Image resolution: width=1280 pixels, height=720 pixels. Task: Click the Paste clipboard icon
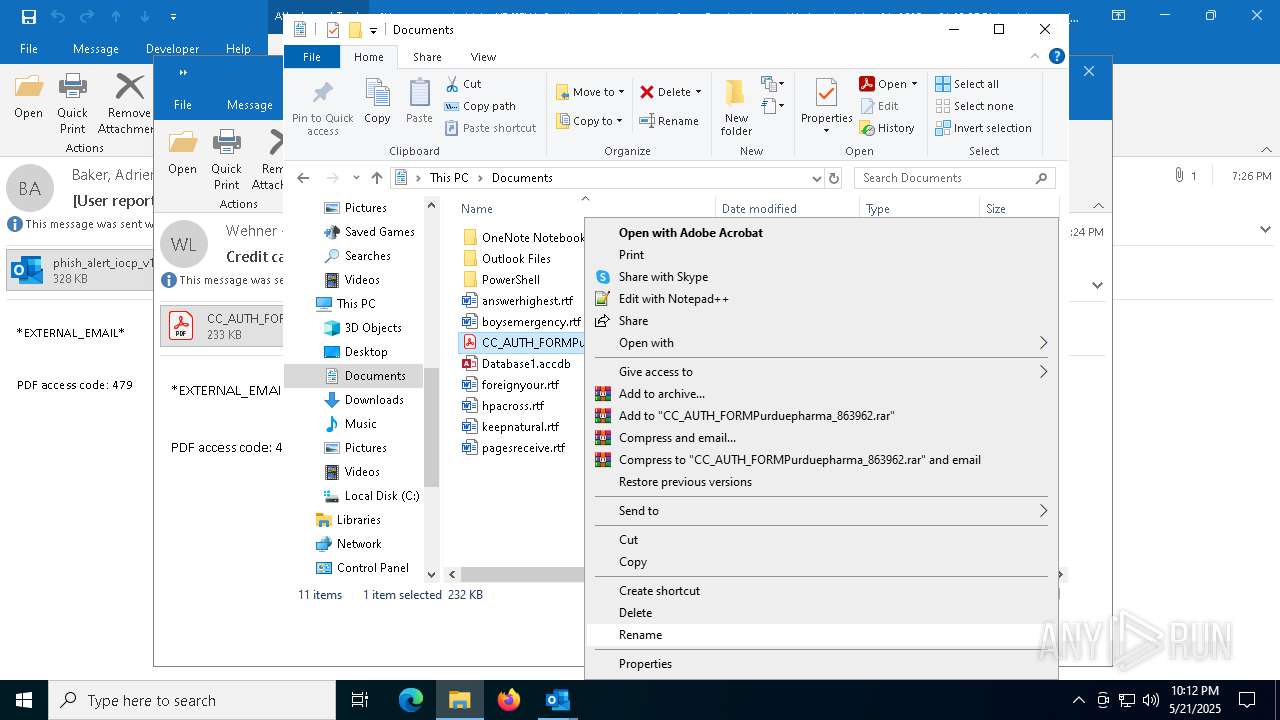[x=419, y=102]
